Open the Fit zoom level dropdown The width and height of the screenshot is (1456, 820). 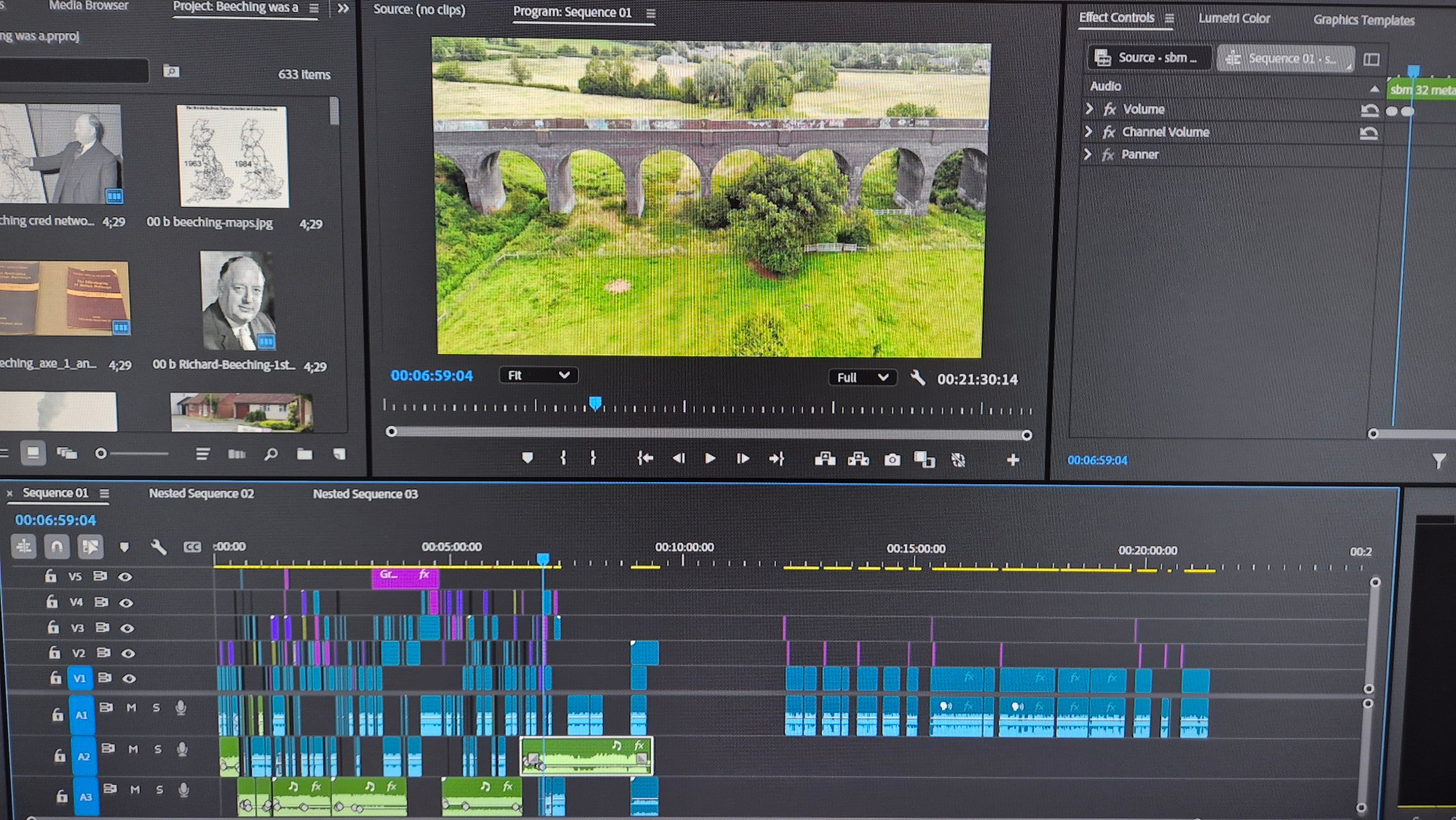pyautogui.click(x=538, y=375)
